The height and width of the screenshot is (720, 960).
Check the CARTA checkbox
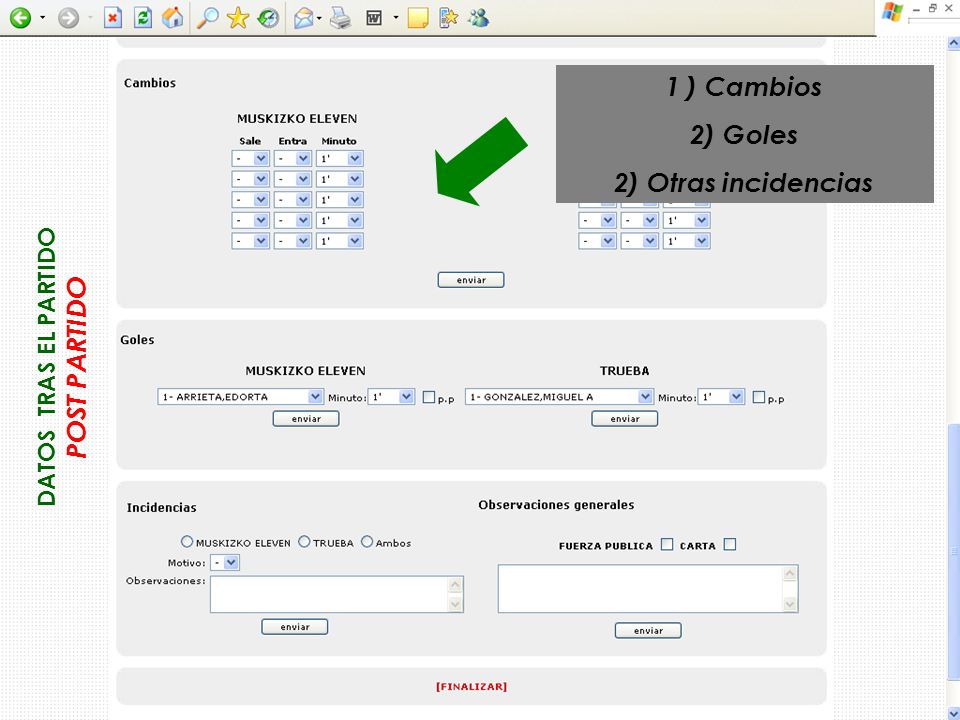[730, 544]
